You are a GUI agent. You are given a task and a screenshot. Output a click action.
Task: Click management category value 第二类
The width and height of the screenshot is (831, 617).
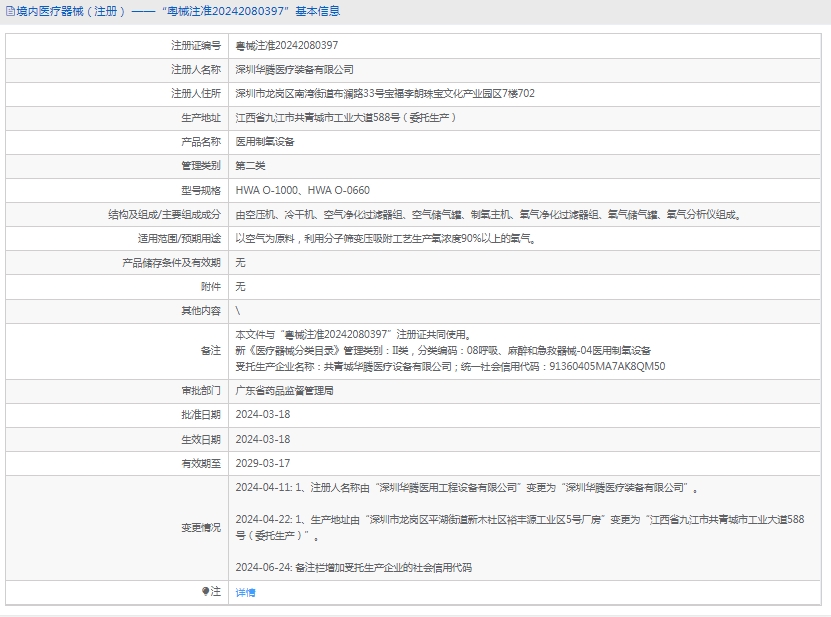coord(250,166)
